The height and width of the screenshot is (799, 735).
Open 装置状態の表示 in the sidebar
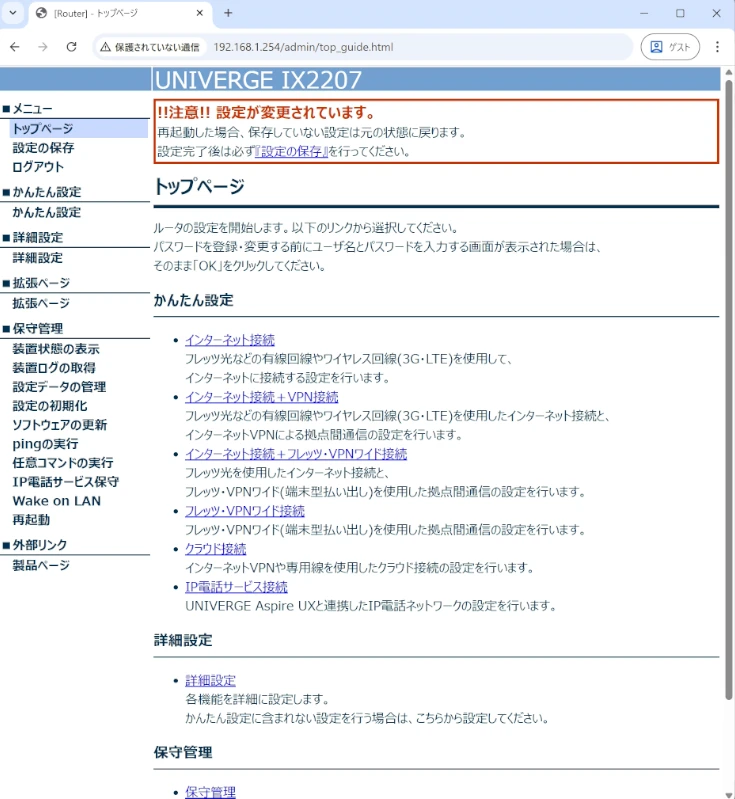tap(56, 349)
